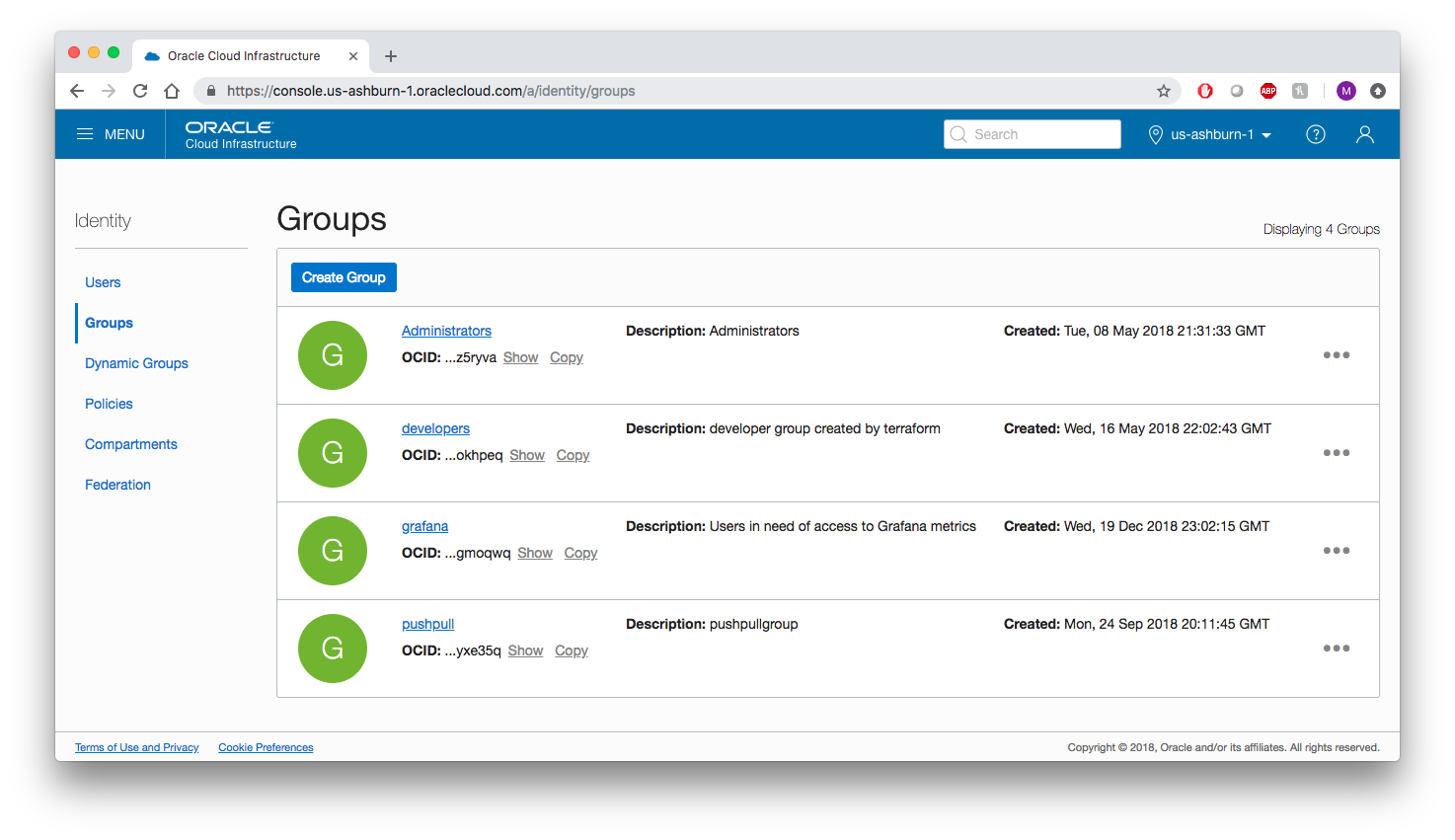
Task: Click the Create Group button
Action: pyautogui.click(x=344, y=277)
